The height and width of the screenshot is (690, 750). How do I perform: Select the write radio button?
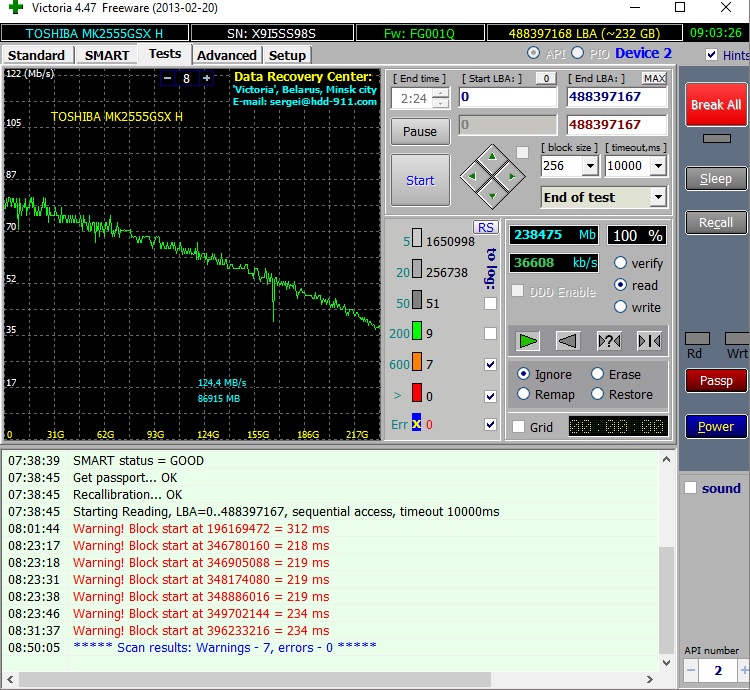(620, 307)
